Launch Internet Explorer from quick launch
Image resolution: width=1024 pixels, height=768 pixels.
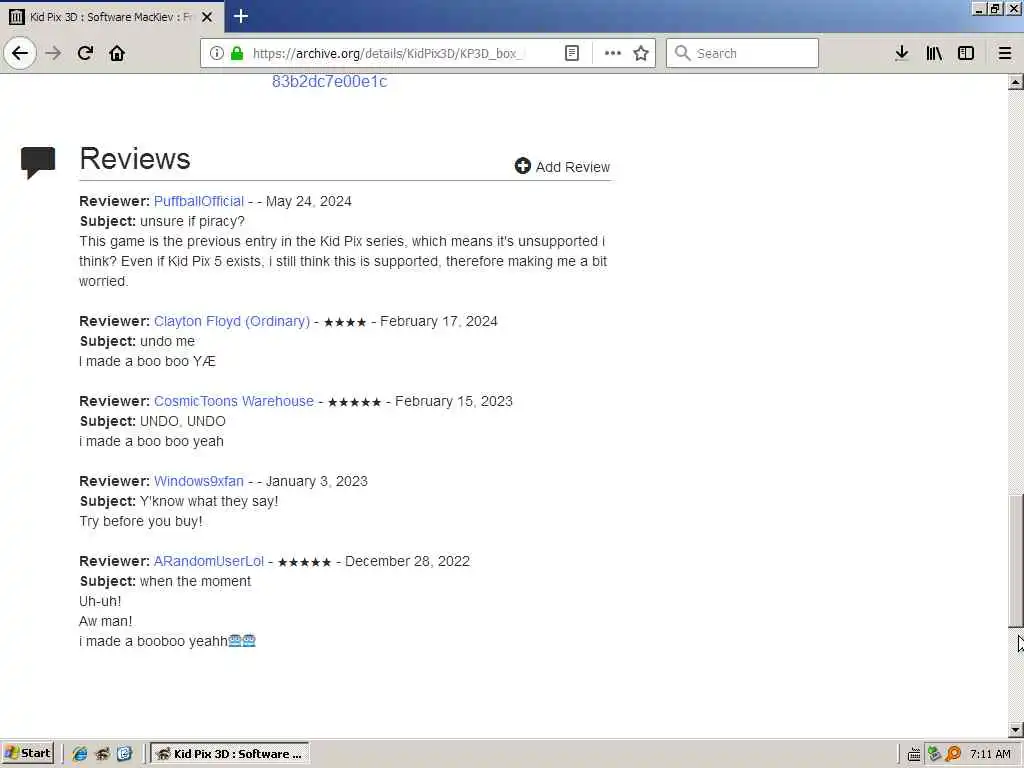[80, 754]
